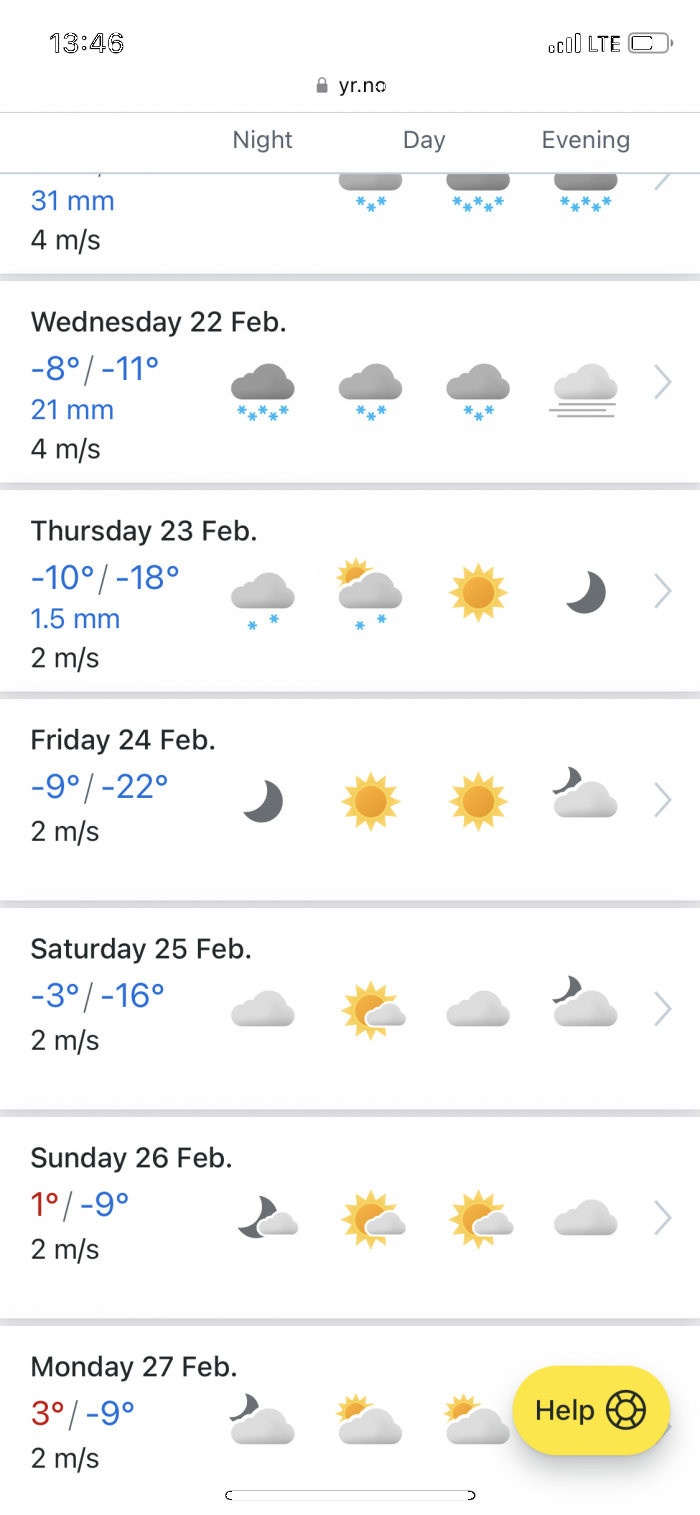Viewport: 700px width, 1515px height.
Task: Expand Saturday 25 Feb. details chevron
Action: (662, 1009)
